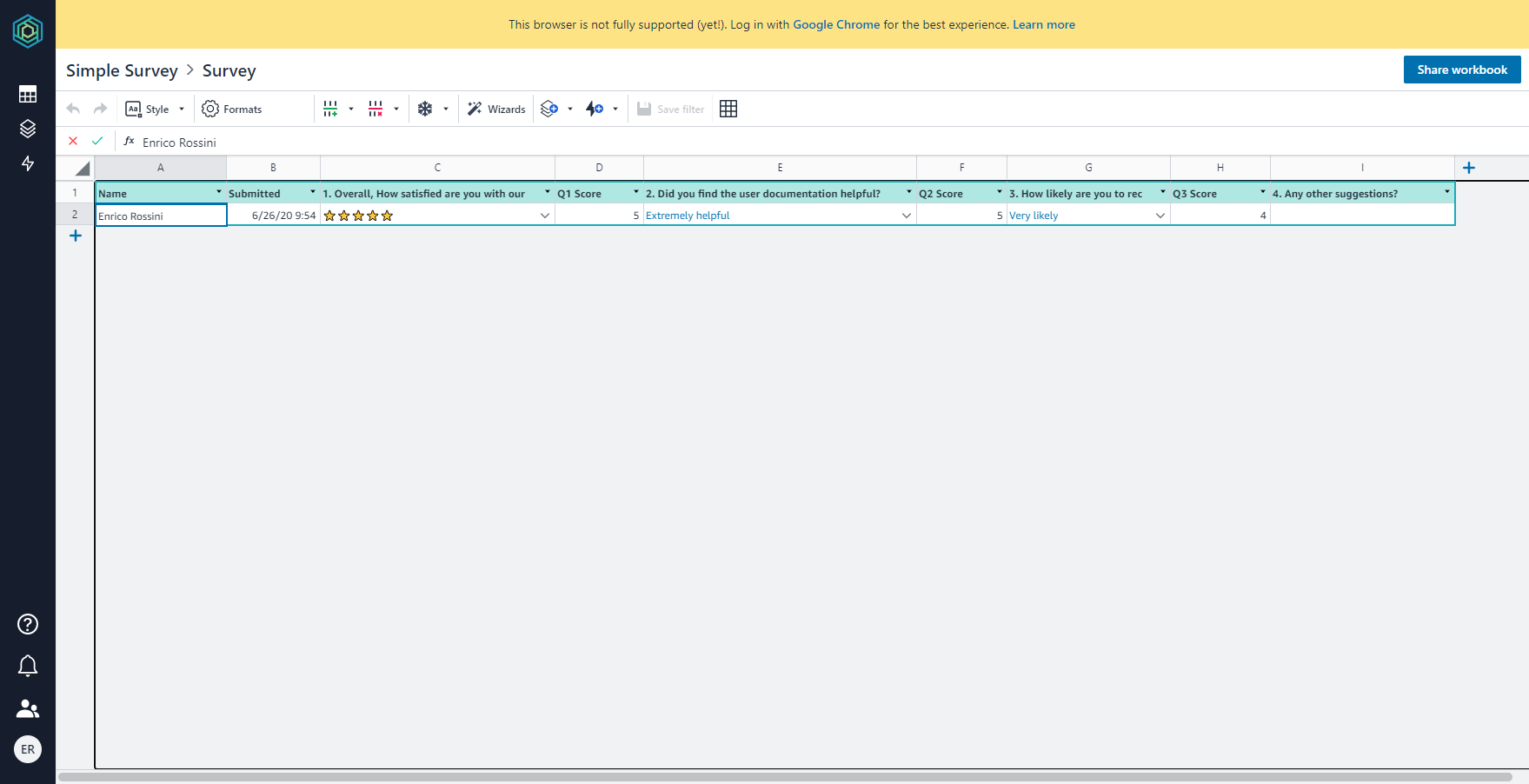Click the Share workbook button
Image resolution: width=1529 pixels, height=784 pixels.
(x=1461, y=70)
